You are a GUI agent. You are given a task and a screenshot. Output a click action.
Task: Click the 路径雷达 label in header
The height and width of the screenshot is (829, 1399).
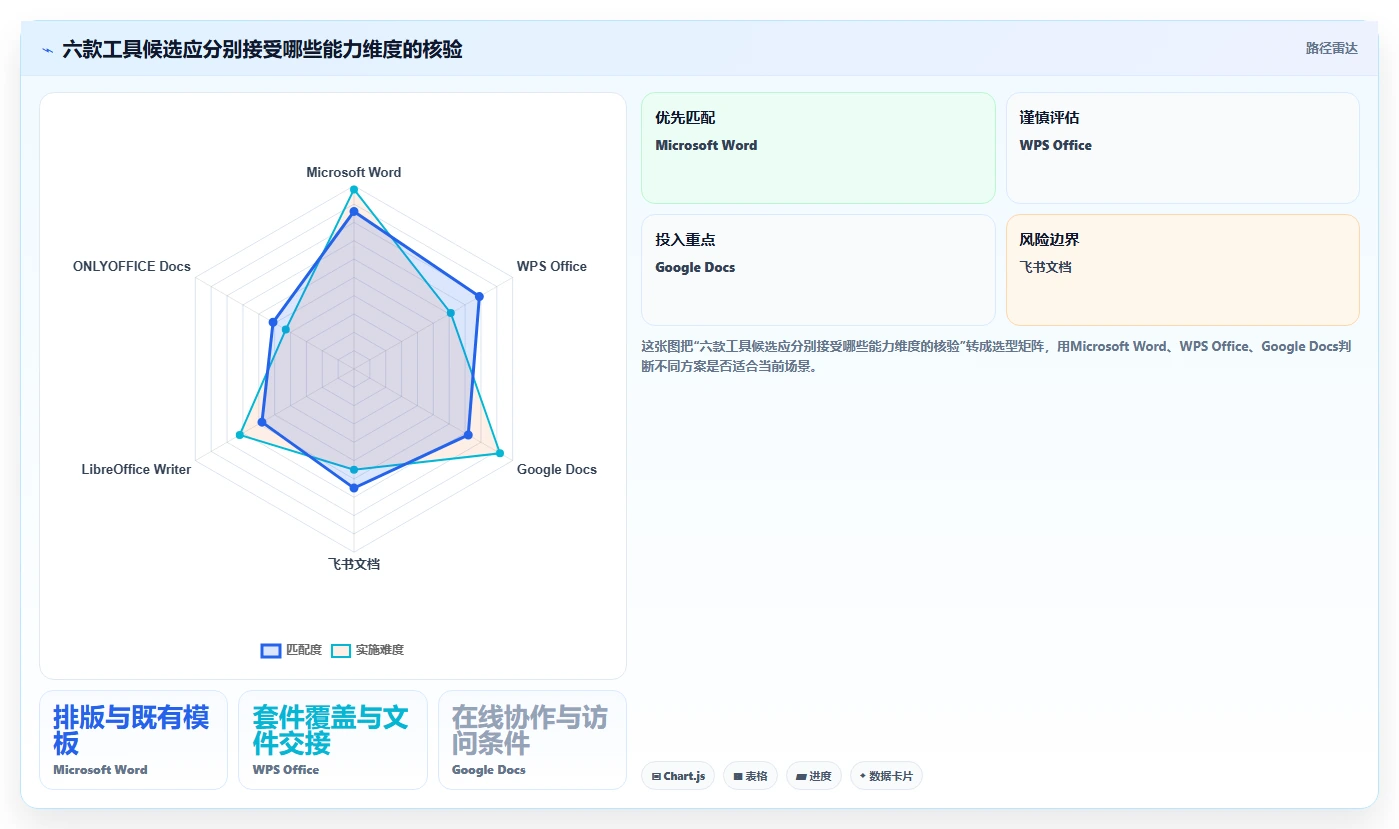point(1331,48)
